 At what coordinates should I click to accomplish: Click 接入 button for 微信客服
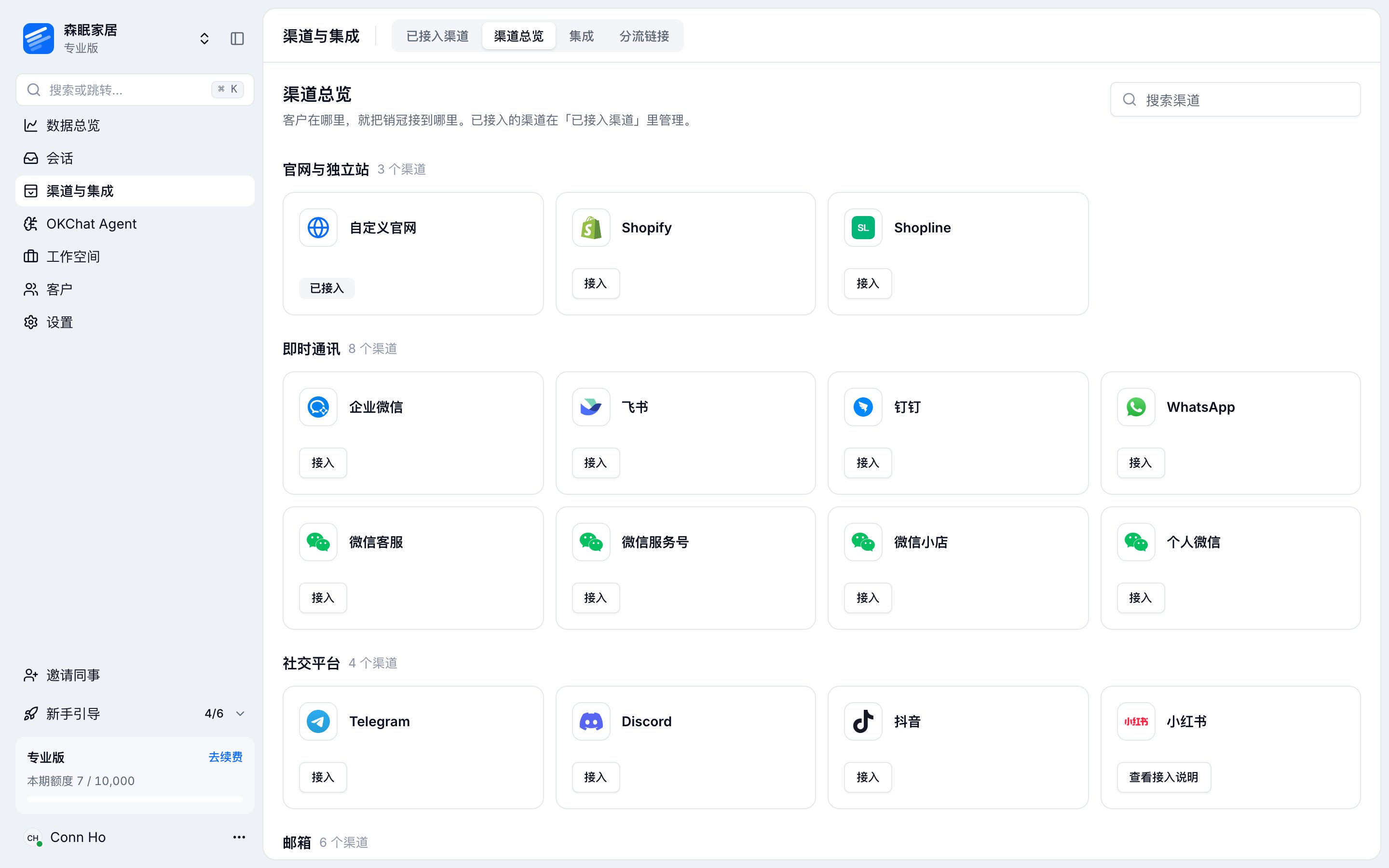(323, 598)
